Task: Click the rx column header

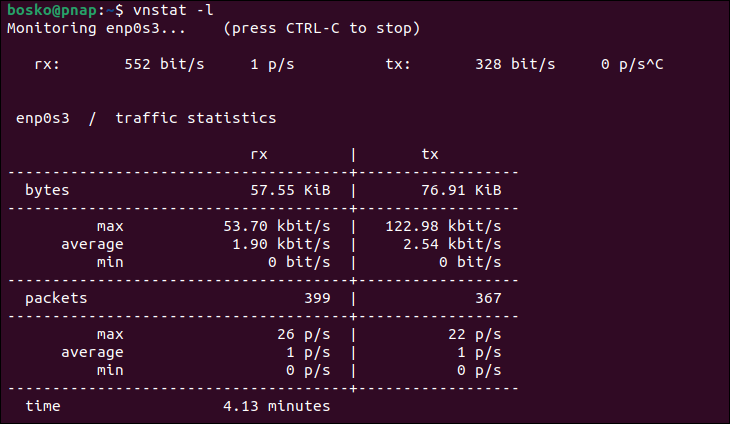Action: tap(259, 155)
